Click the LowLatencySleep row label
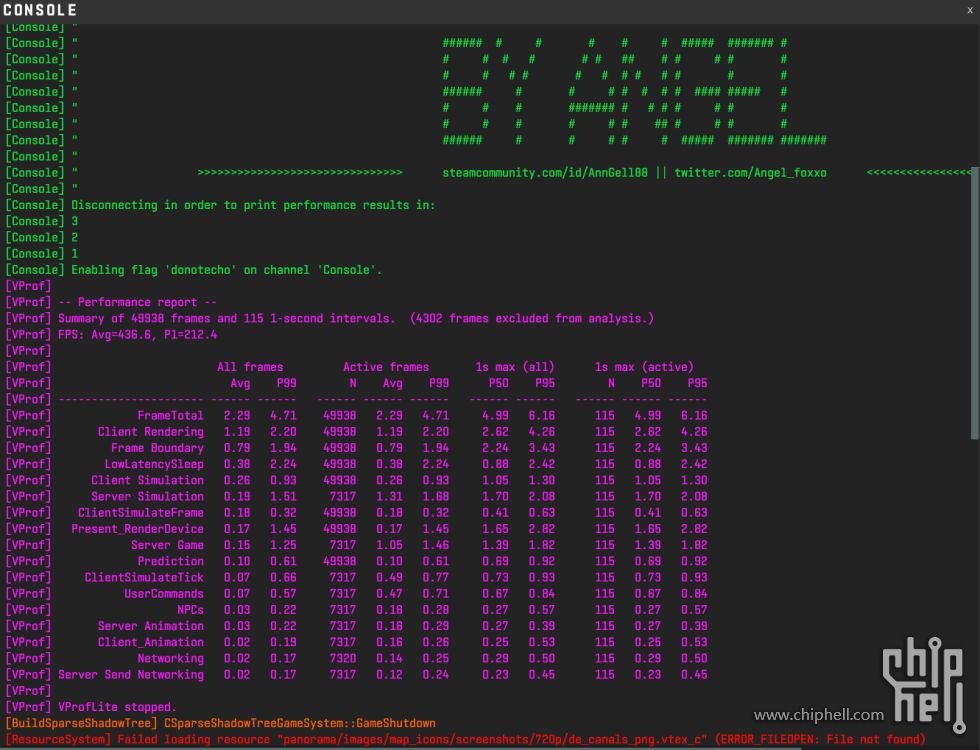This screenshot has height=750, width=980. click(154, 464)
